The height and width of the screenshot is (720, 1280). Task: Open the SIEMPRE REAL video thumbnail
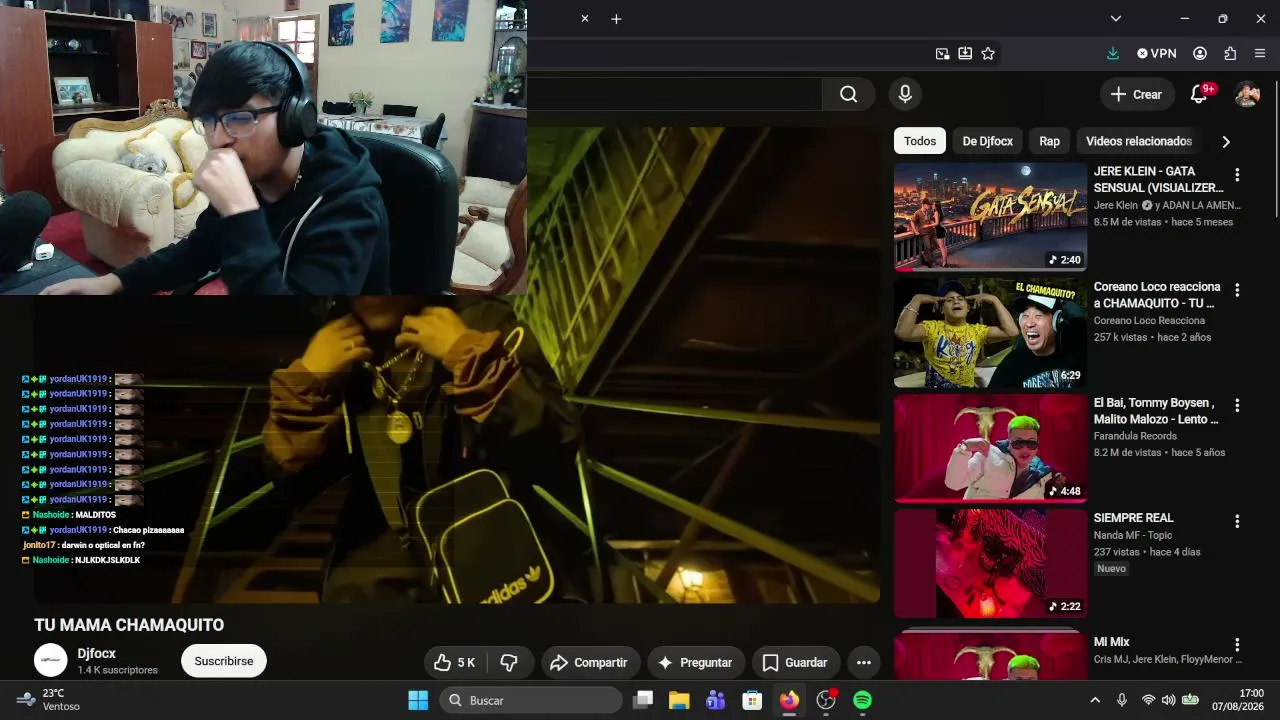click(x=990, y=563)
